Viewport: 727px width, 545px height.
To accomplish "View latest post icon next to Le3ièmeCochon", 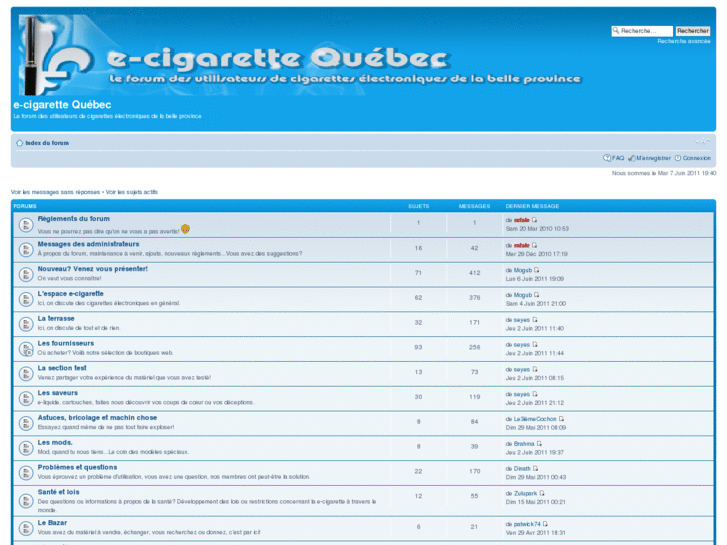I will click(561, 419).
